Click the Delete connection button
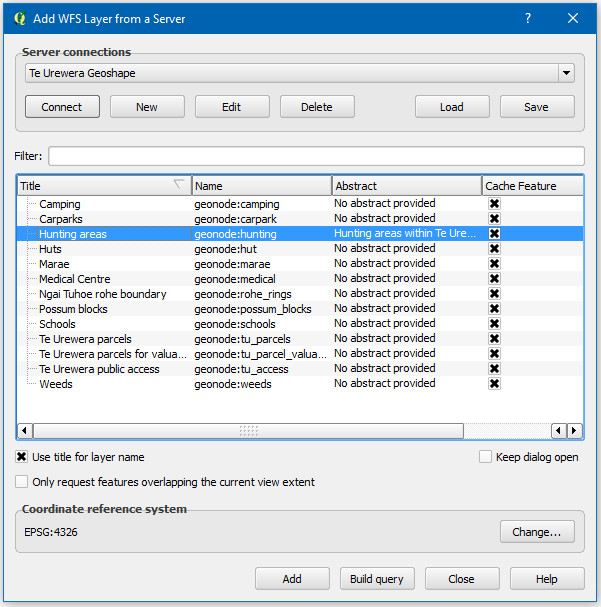Image resolution: width=601 pixels, height=607 pixels. 317,107
